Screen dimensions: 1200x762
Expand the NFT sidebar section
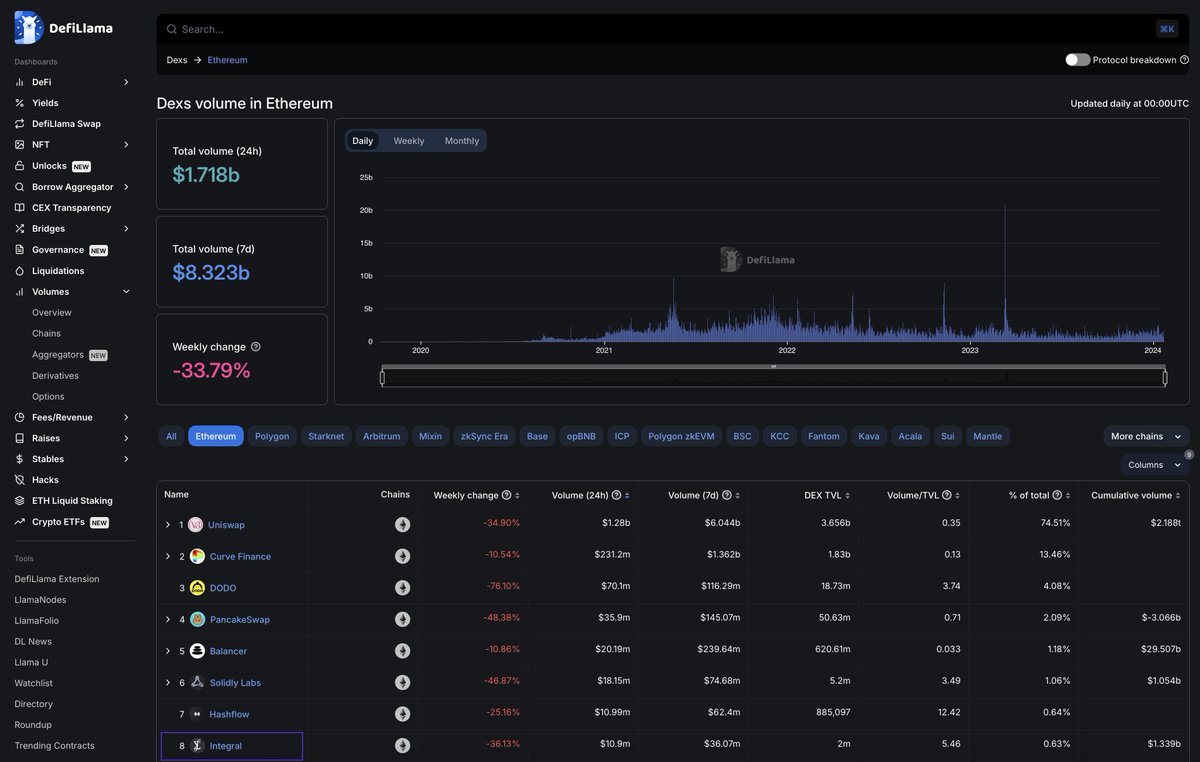click(126, 145)
